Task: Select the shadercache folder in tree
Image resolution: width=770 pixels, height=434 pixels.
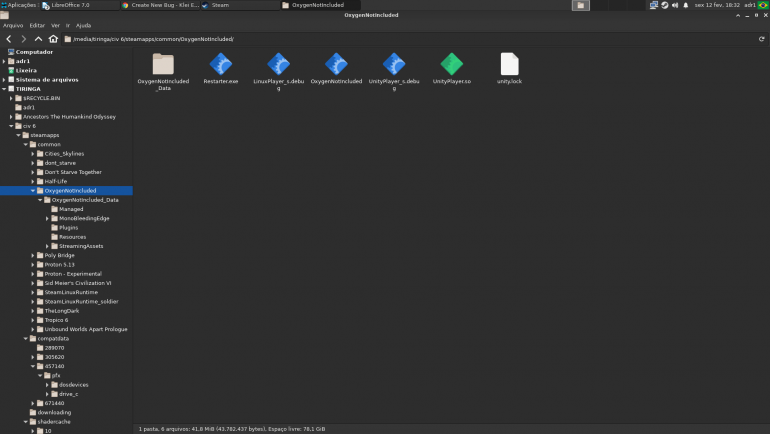Action: point(54,422)
